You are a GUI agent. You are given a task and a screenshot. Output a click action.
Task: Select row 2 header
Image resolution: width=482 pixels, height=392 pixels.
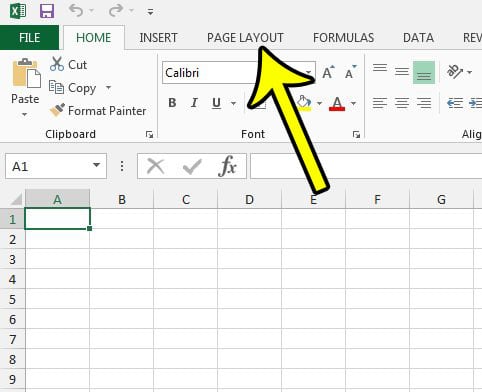pyautogui.click(x=12, y=239)
